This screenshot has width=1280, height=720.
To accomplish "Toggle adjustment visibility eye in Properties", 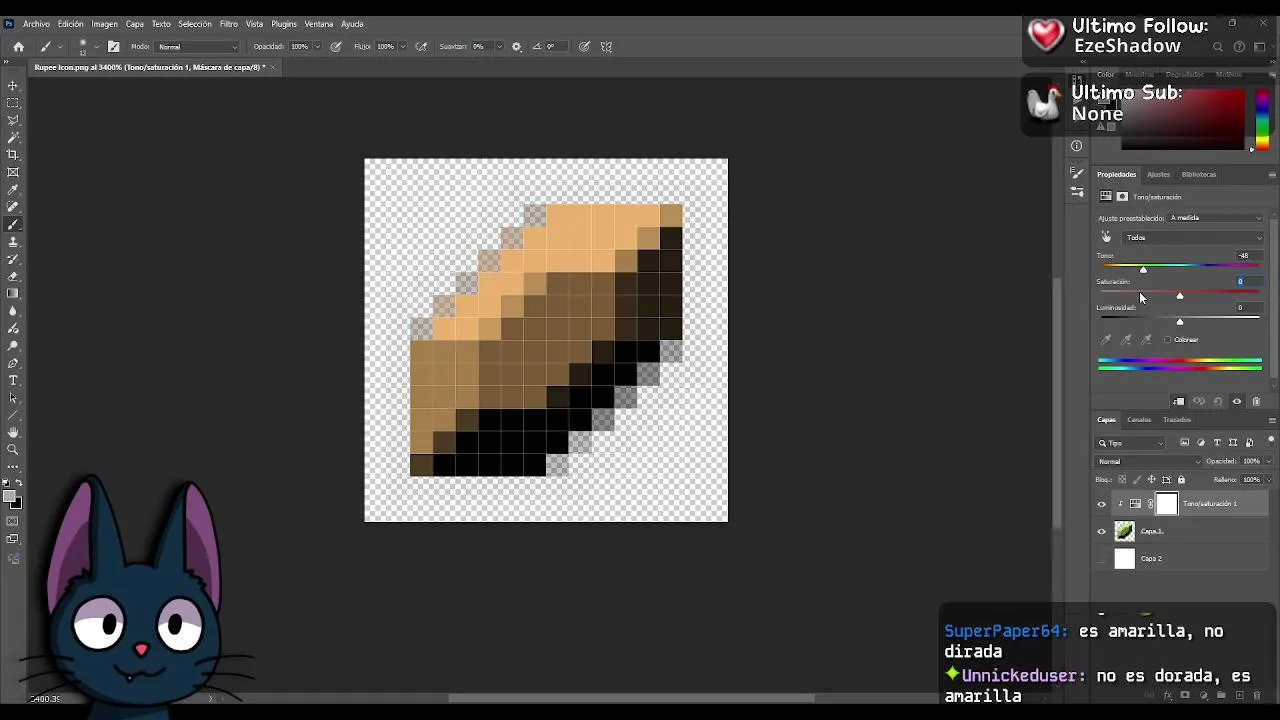I will (x=1237, y=401).
